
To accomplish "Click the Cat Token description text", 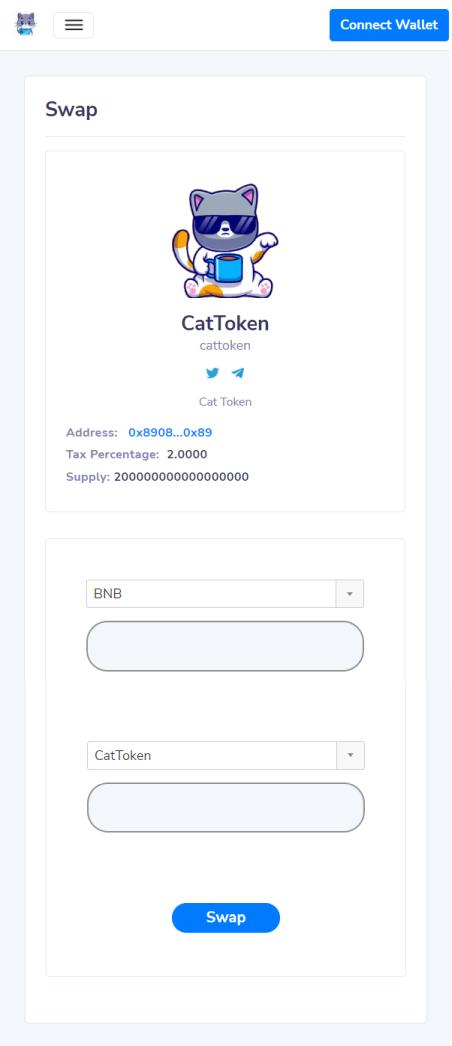I will coord(225,402).
